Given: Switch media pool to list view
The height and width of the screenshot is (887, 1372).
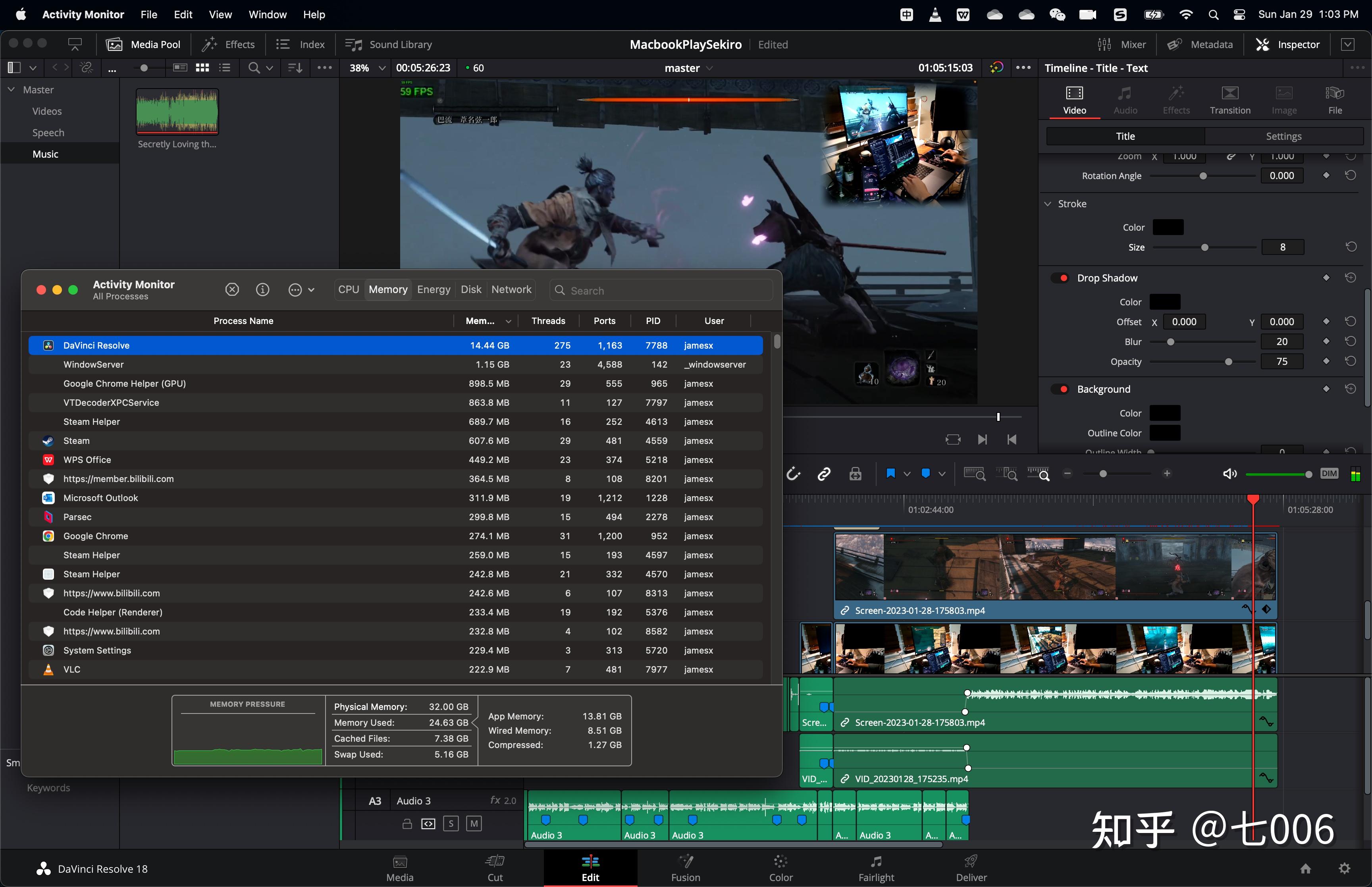Looking at the screenshot, I should (225, 68).
